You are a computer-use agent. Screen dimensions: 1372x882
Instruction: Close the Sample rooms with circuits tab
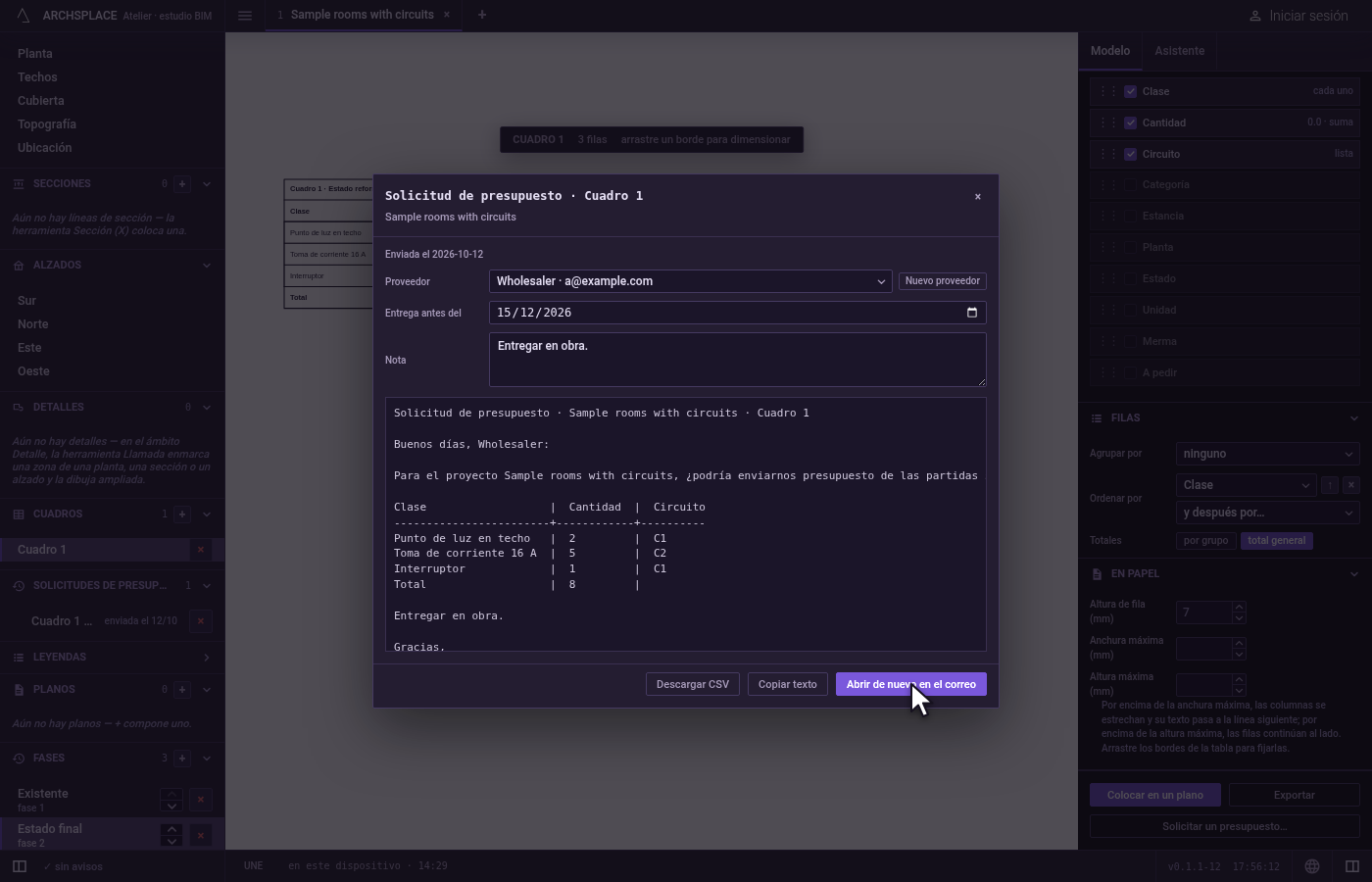(447, 15)
